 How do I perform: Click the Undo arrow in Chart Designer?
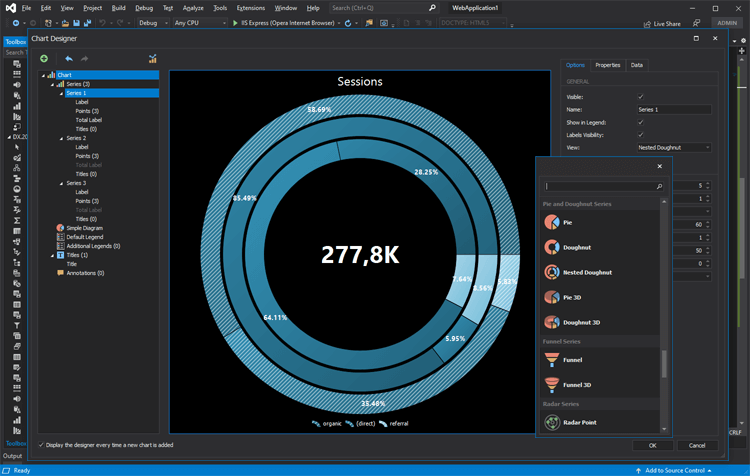69,59
